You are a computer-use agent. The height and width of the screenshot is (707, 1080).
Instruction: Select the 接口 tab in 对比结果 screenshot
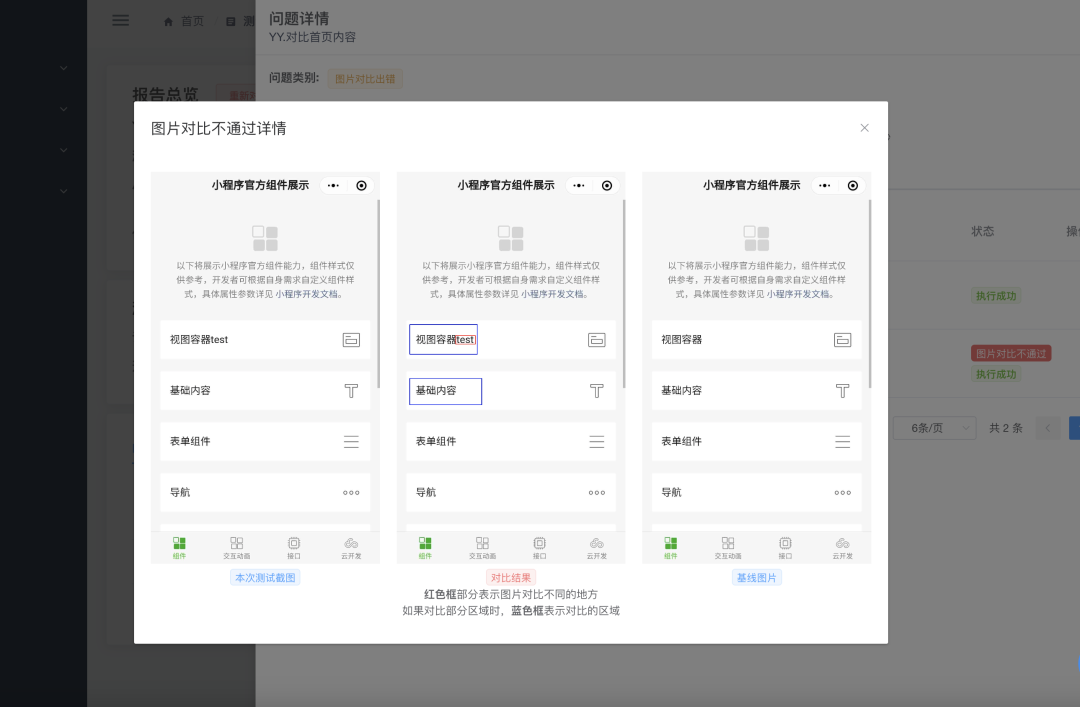539,548
